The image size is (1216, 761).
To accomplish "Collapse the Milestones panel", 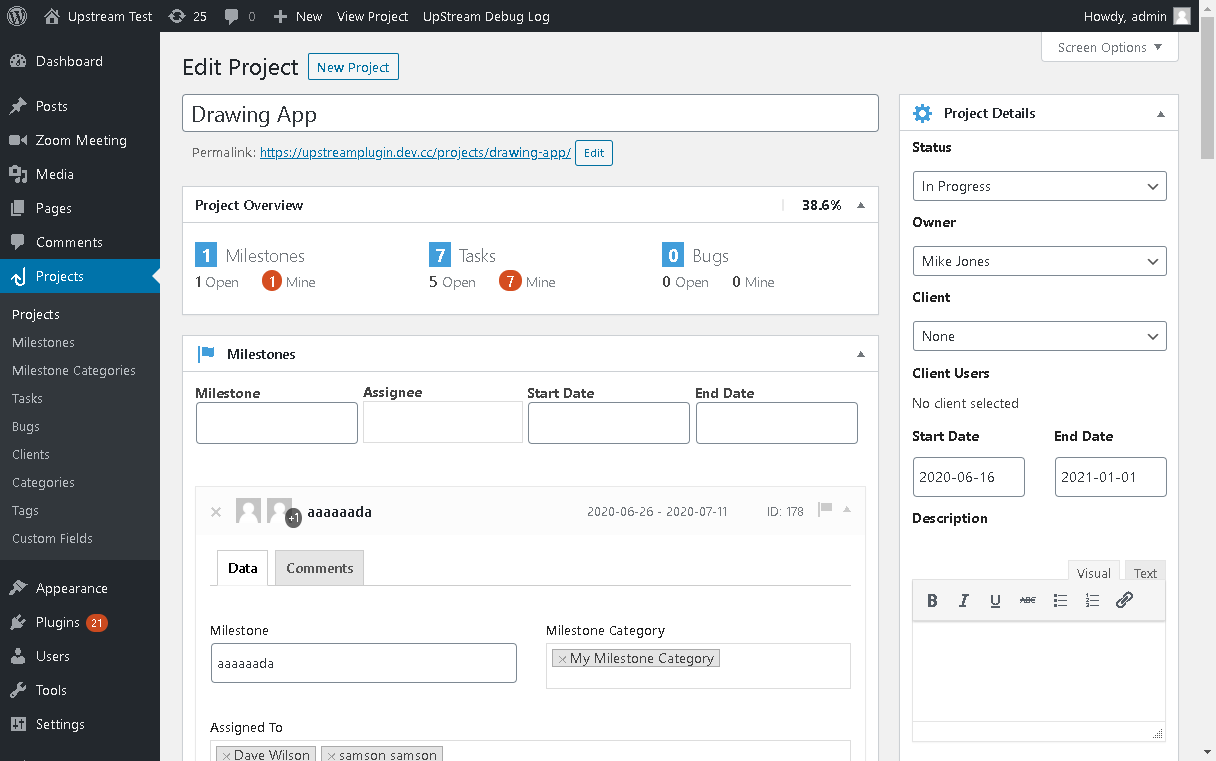I will pyautogui.click(x=860, y=354).
